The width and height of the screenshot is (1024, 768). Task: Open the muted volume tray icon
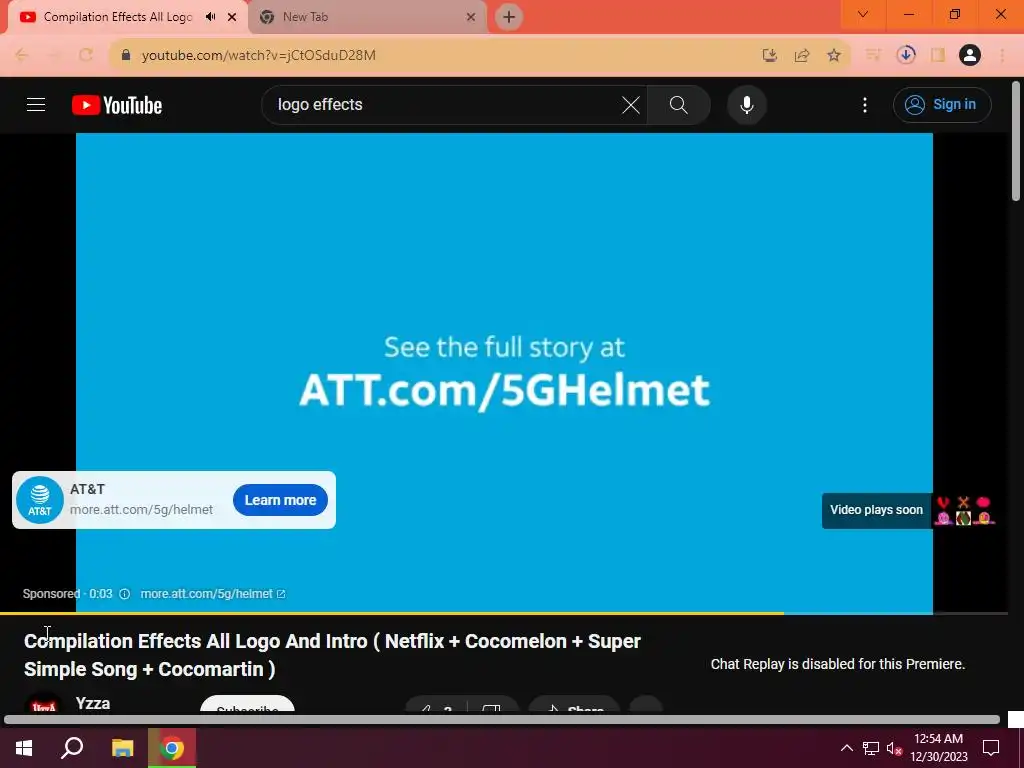[894, 748]
